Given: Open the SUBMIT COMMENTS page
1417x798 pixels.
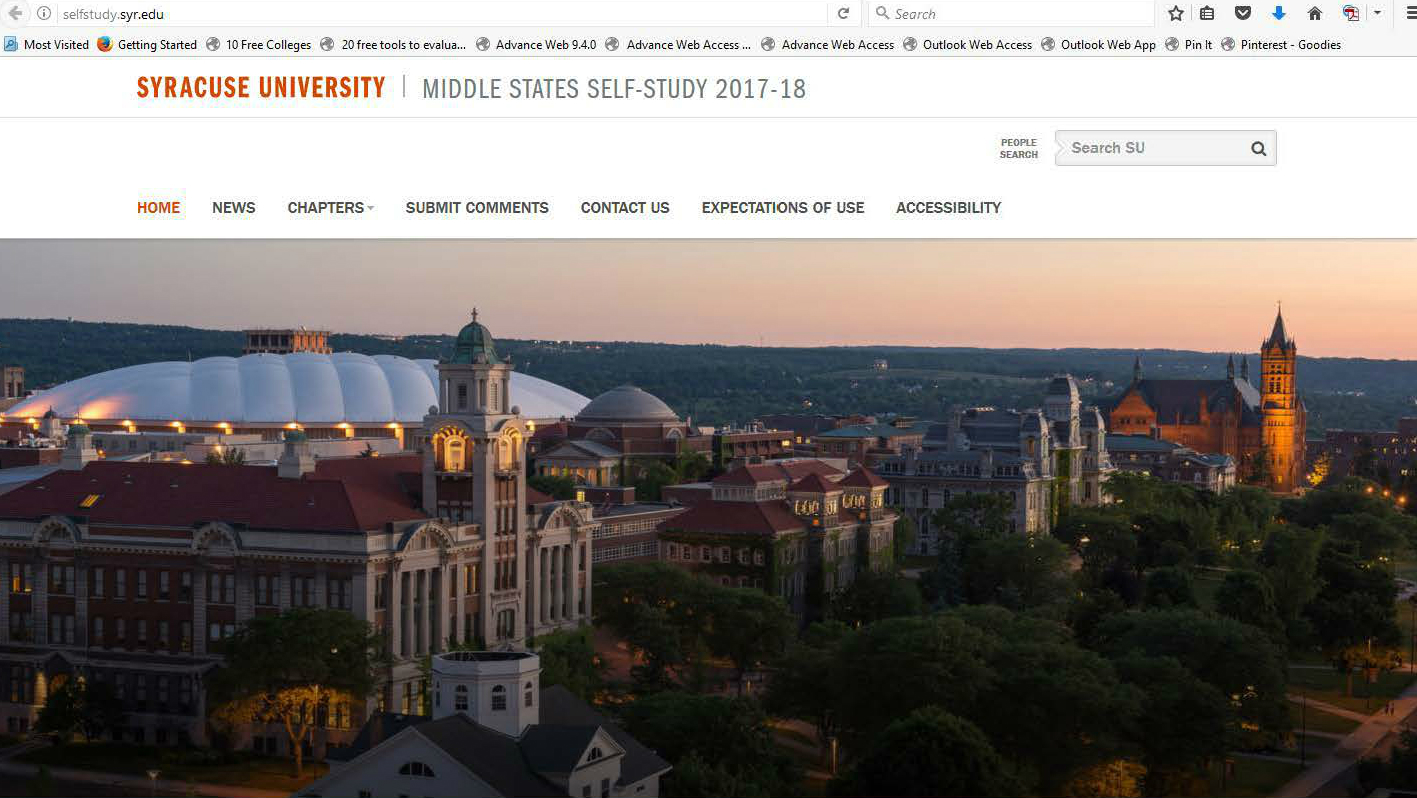Looking at the screenshot, I should click(x=477, y=208).
